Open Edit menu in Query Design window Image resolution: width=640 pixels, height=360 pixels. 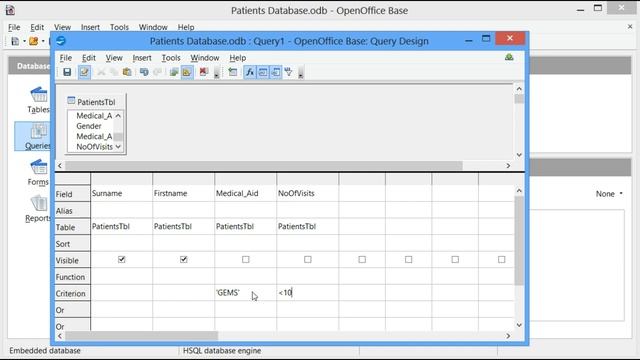tap(89, 58)
